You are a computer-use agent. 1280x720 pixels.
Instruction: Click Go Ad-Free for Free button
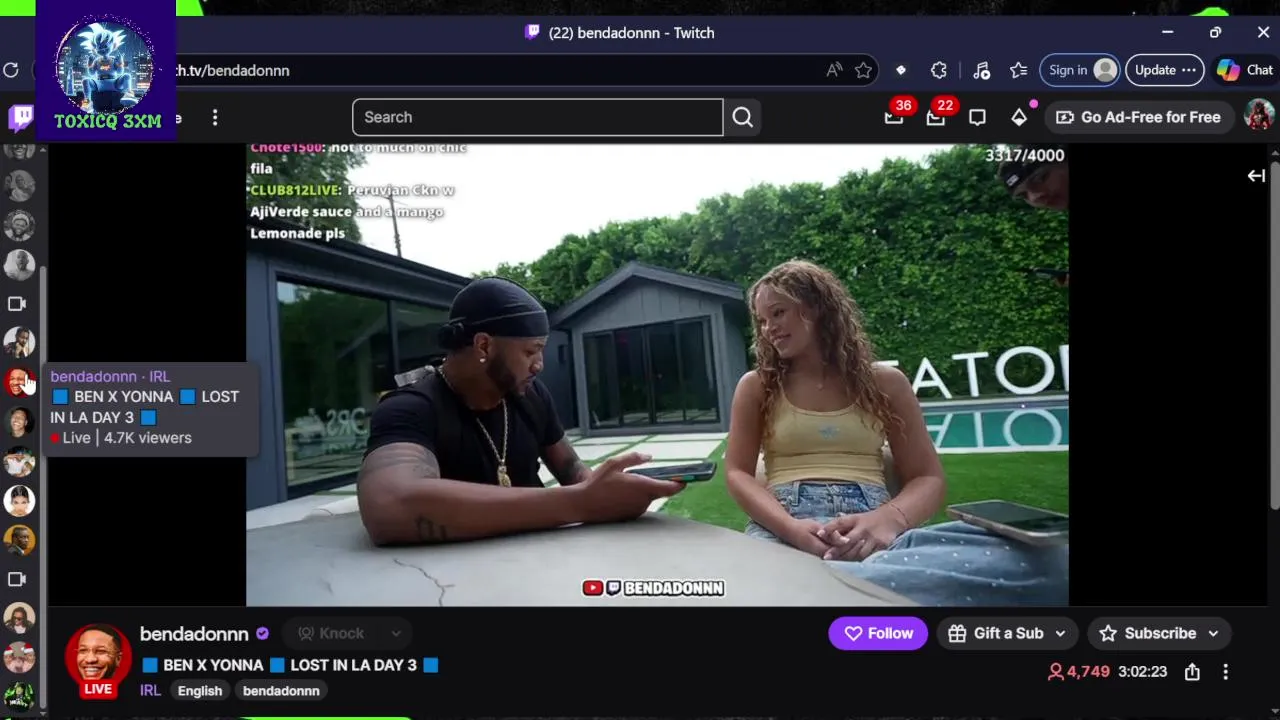point(1138,117)
